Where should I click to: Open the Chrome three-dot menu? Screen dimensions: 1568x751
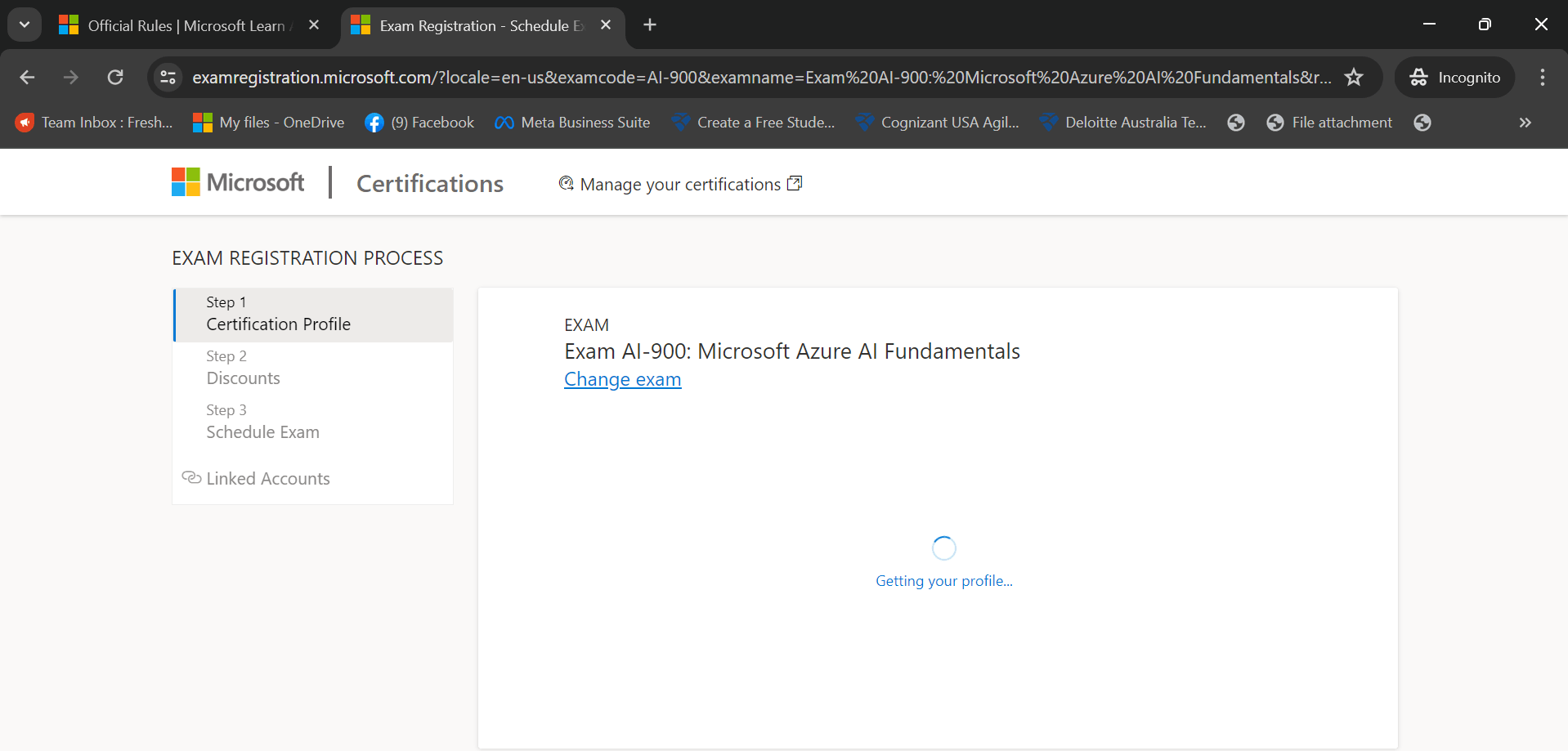tap(1543, 78)
